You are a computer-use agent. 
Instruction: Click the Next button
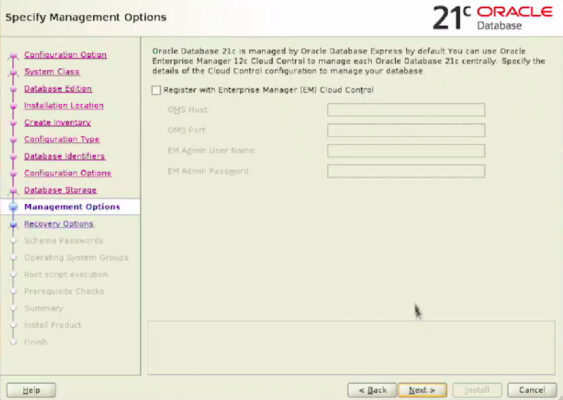pos(423,390)
